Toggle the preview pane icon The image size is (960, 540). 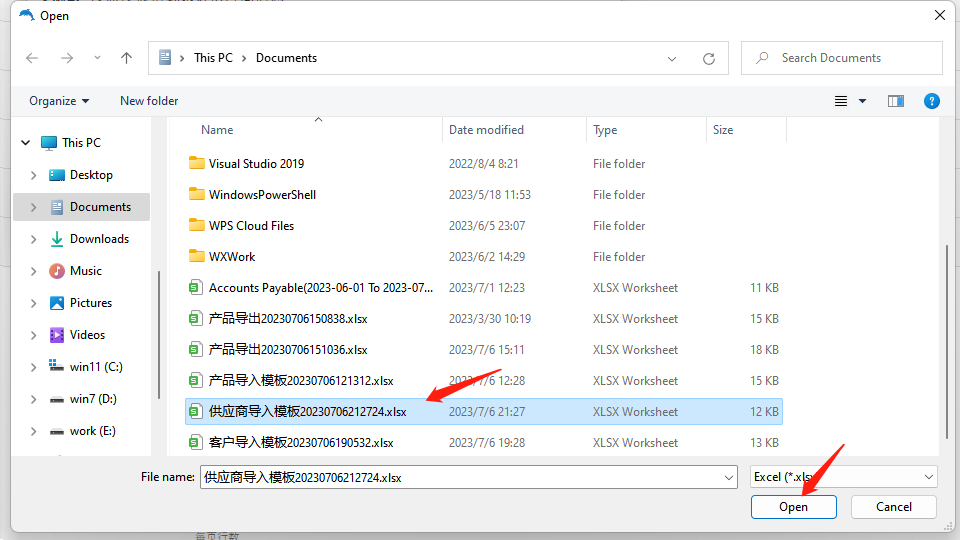(895, 101)
